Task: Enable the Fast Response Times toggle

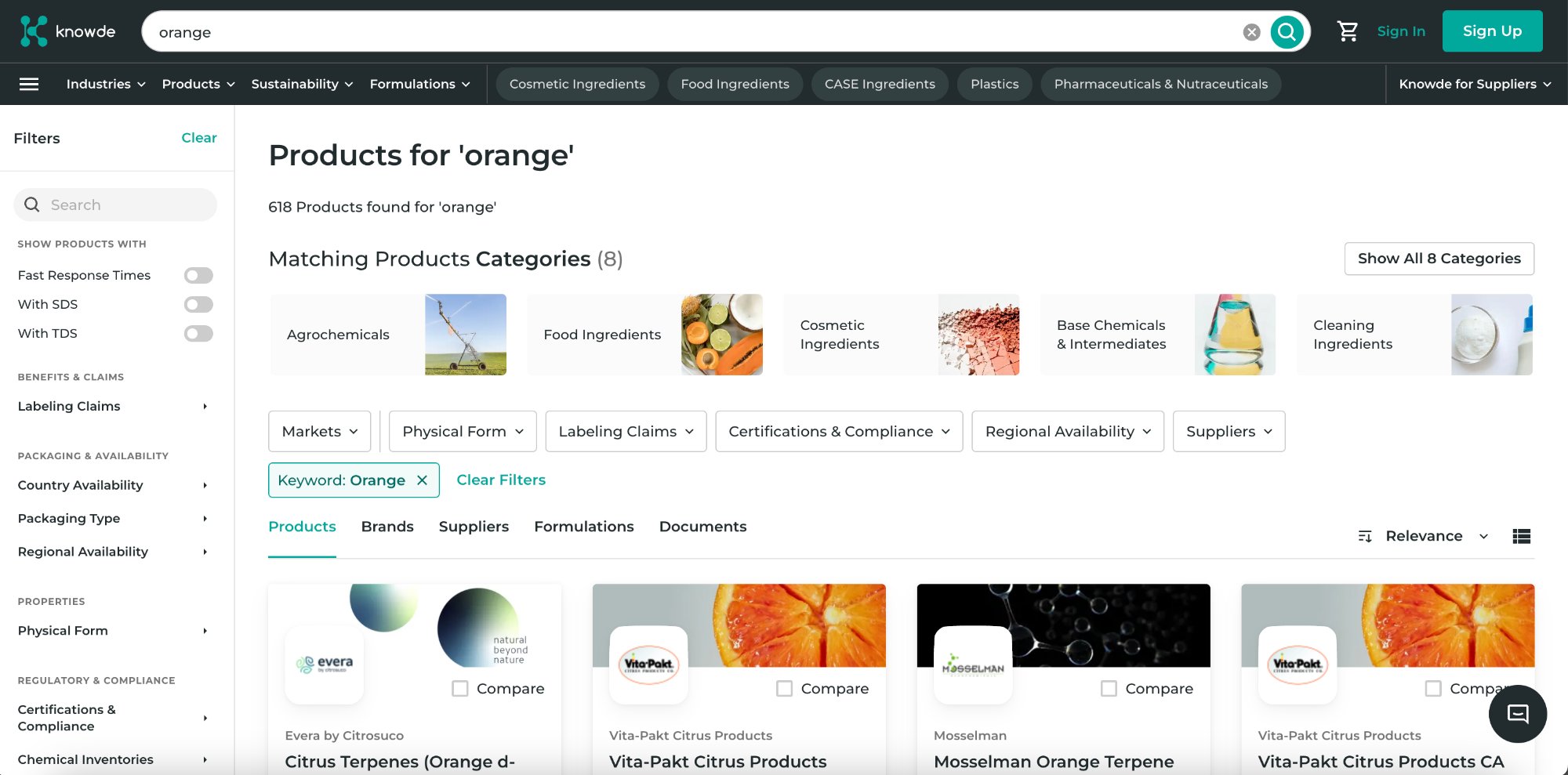Action: 198,275
